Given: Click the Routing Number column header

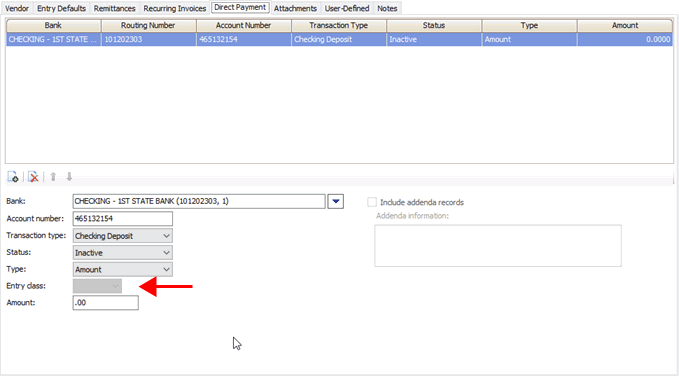Looking at the screenshot, I should click(x=149, y=26).
